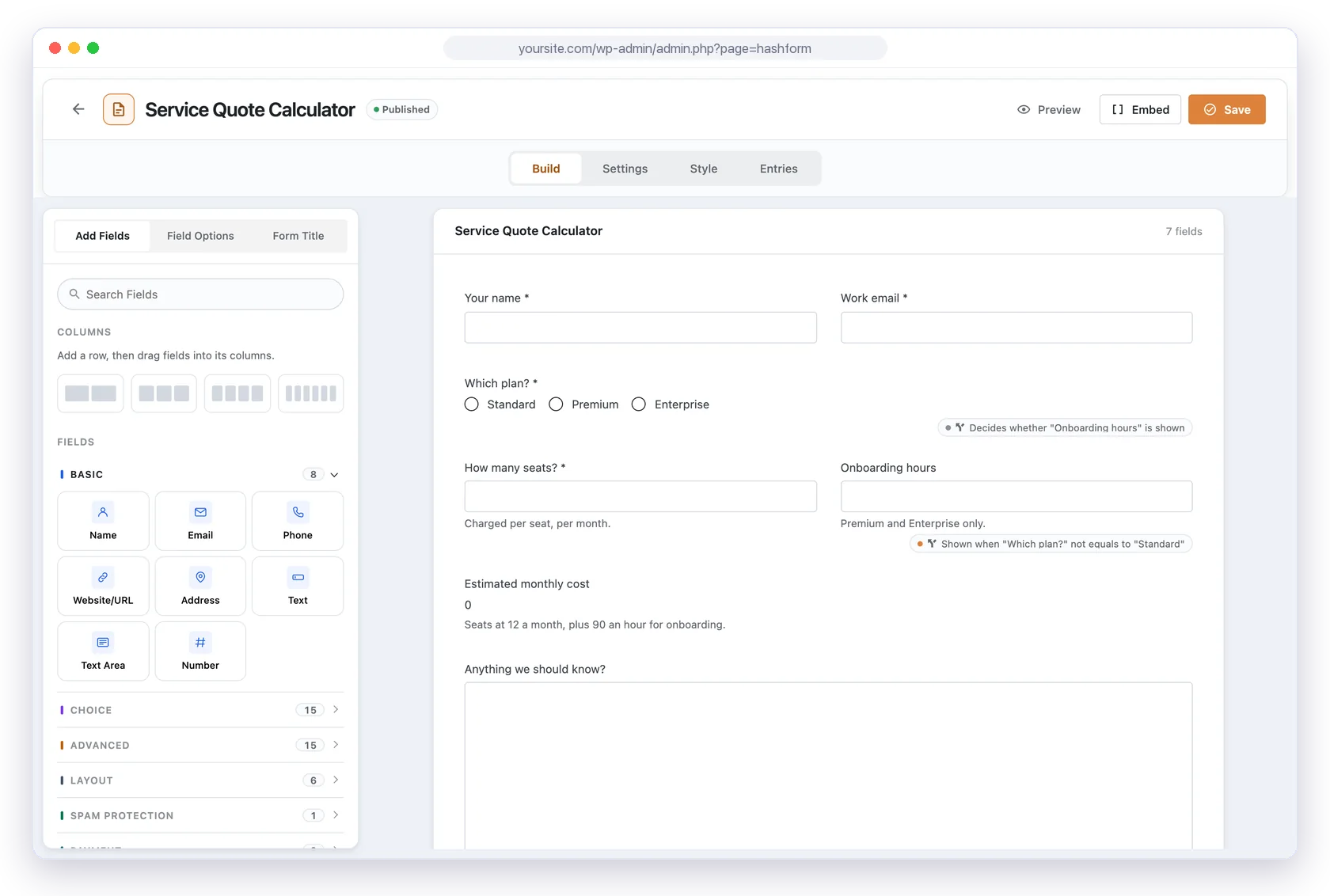Image resolution: width=1330 pixels, height=896 pixels.
Task: Click the estimated cost value 0
Action: (468, 605)
